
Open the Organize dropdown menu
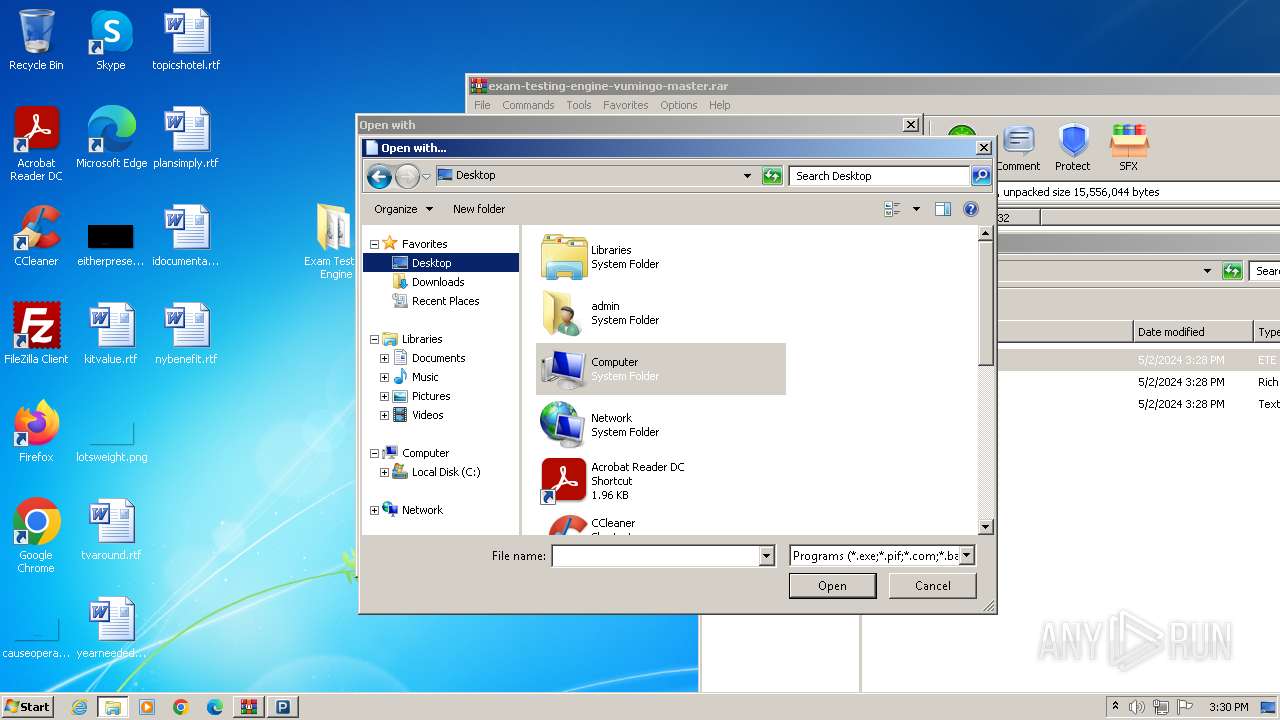(x=403, y=209)
